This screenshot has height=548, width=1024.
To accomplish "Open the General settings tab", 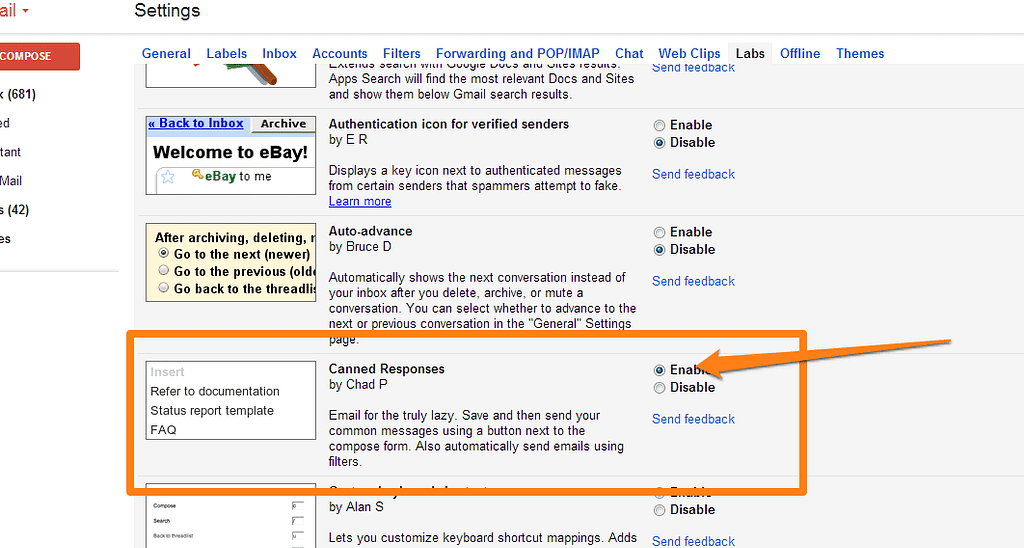I will (166, 54).
